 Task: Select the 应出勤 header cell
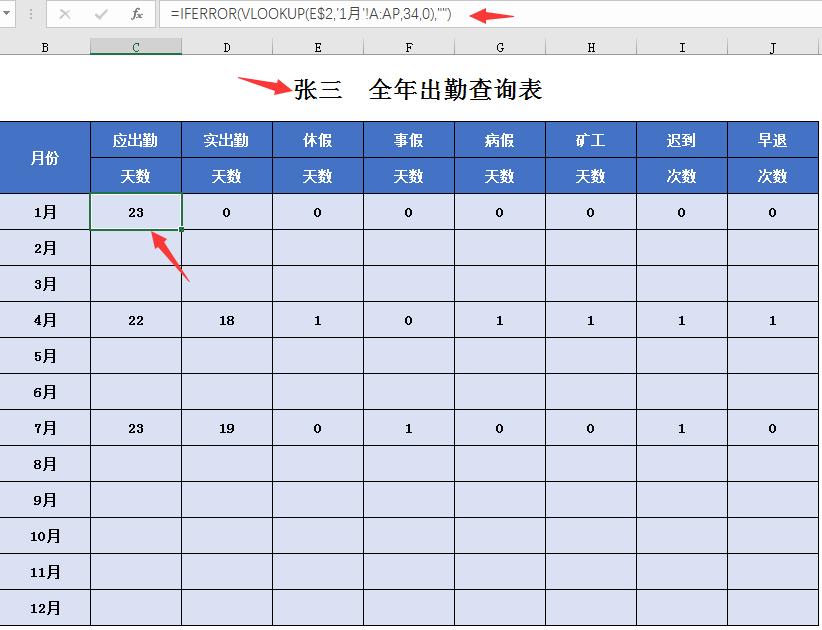pos(136,140)
